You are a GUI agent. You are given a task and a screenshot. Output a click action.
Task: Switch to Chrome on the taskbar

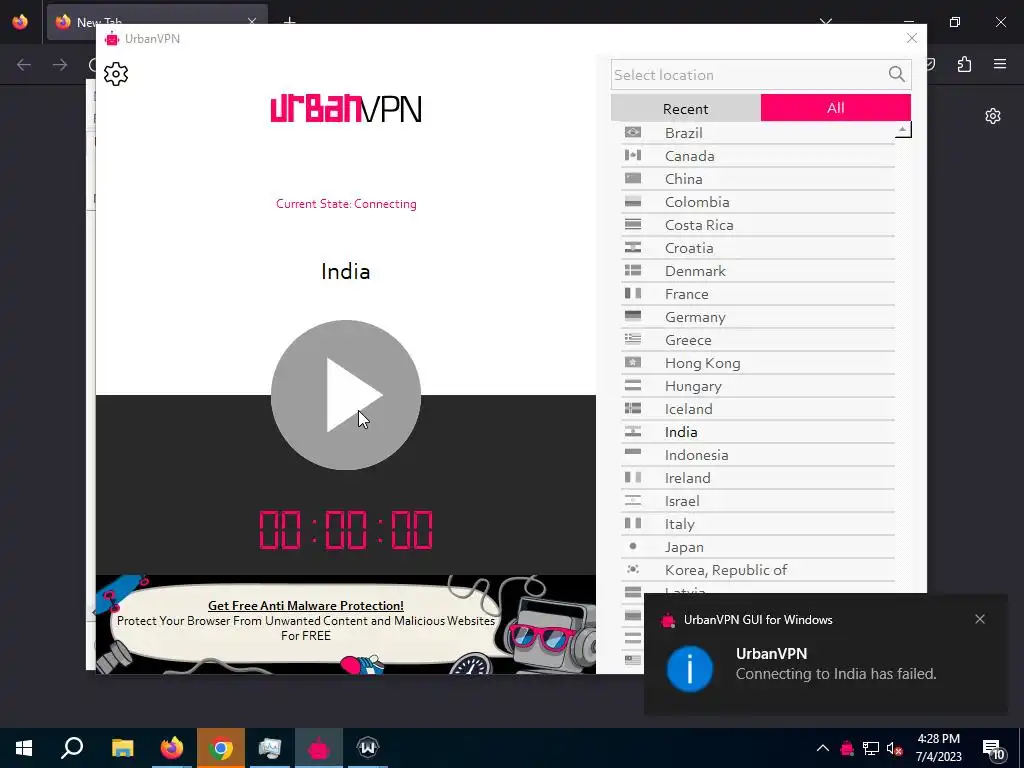[x=221, y=748]
